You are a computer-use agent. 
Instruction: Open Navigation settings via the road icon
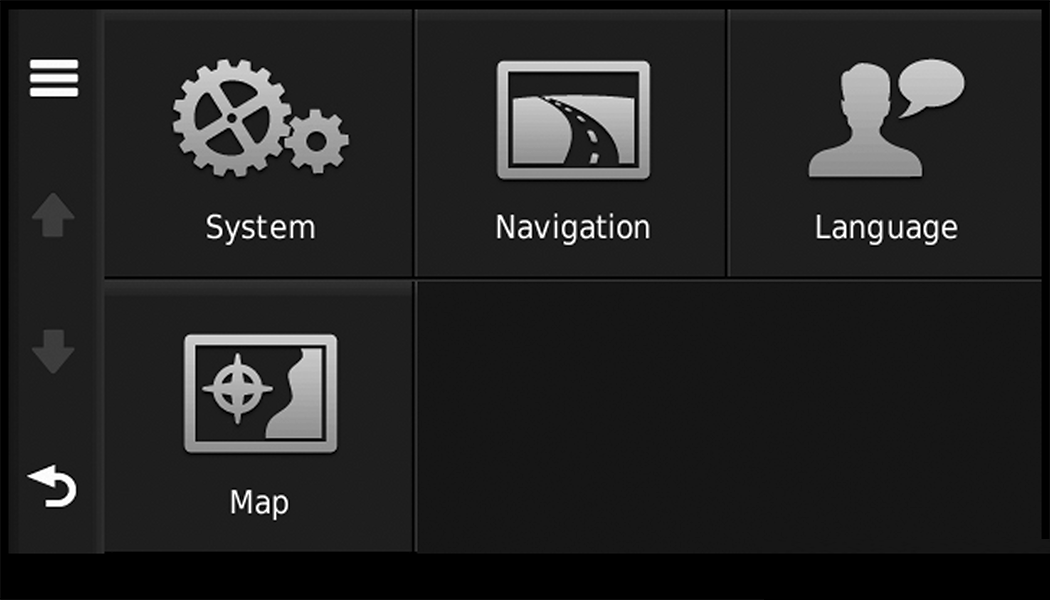point(573,120)
